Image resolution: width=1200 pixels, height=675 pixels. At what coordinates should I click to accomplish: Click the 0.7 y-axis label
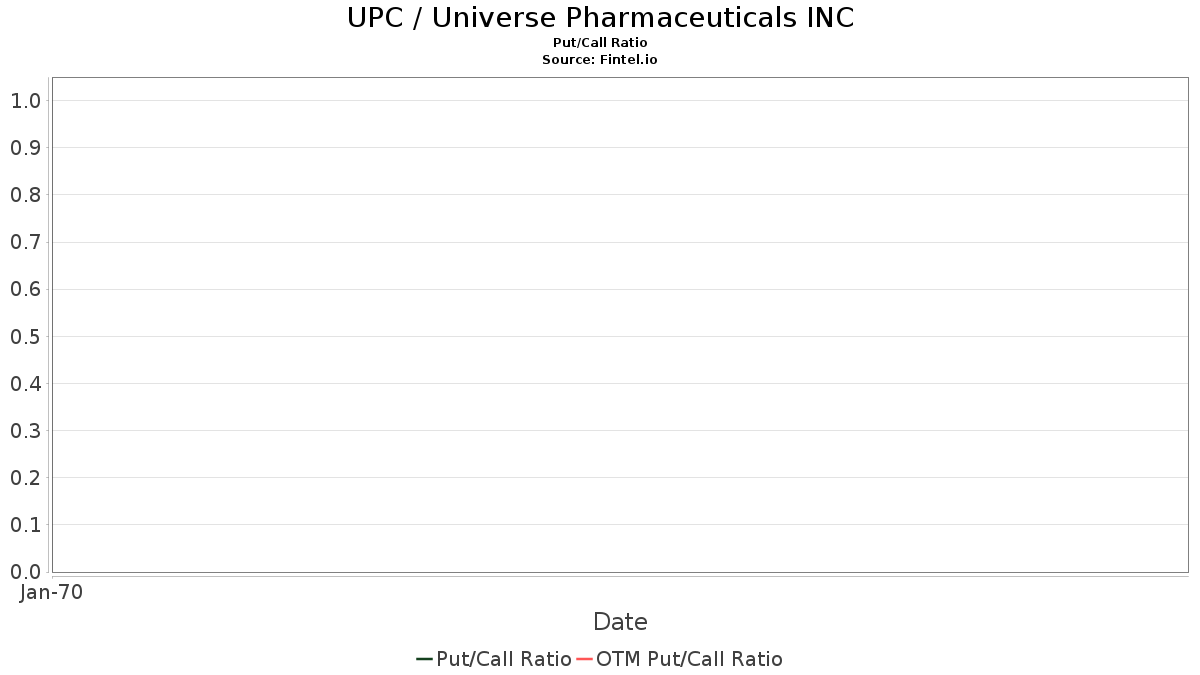(26, 242)
